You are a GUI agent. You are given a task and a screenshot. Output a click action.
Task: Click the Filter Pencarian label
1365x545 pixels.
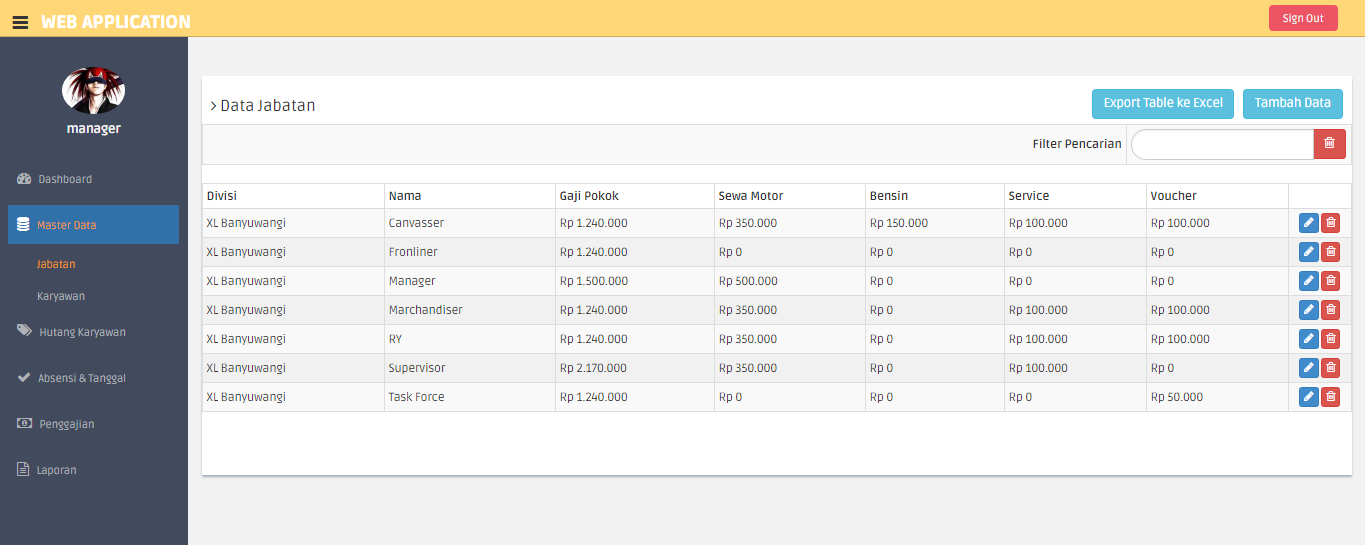[1077, 144]
